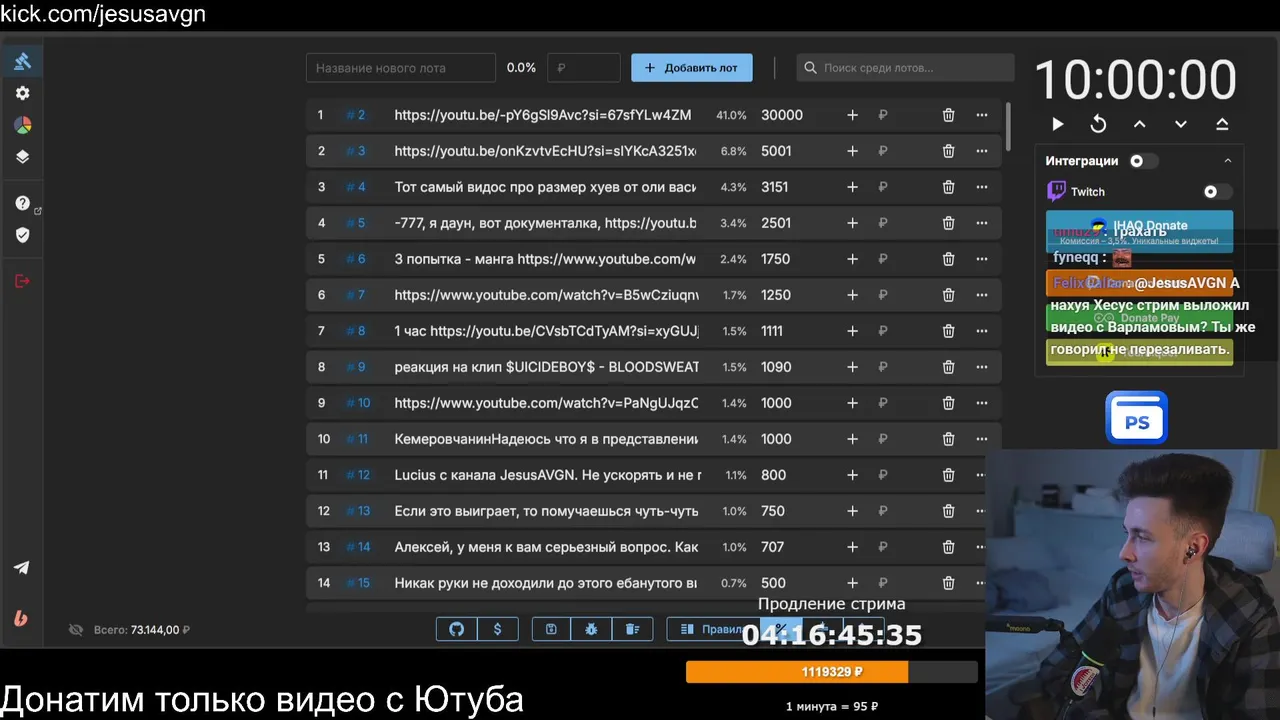The image size is (1280, 720).
Task: Click plus icon on the 1090 lot row
Action: tap(852, 367)
